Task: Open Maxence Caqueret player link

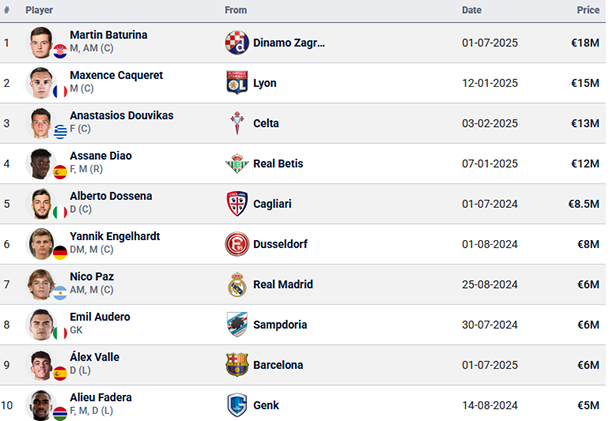Action: tap(116, 75)
